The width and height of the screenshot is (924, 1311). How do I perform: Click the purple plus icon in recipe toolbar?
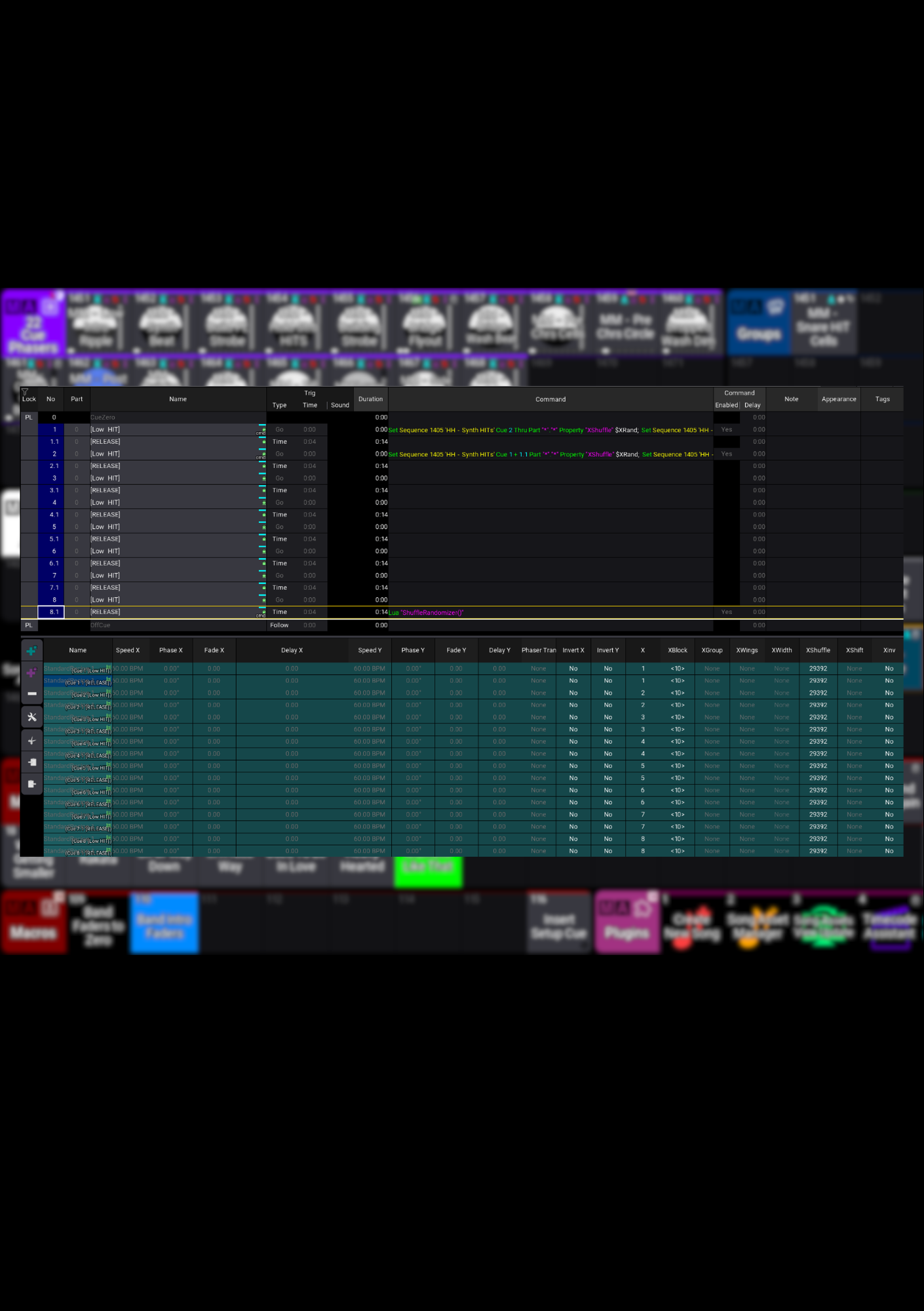point(31,673)
